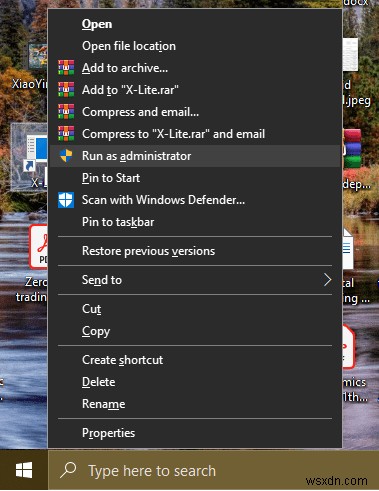Select Run as administrator

[x=195, y=156]
